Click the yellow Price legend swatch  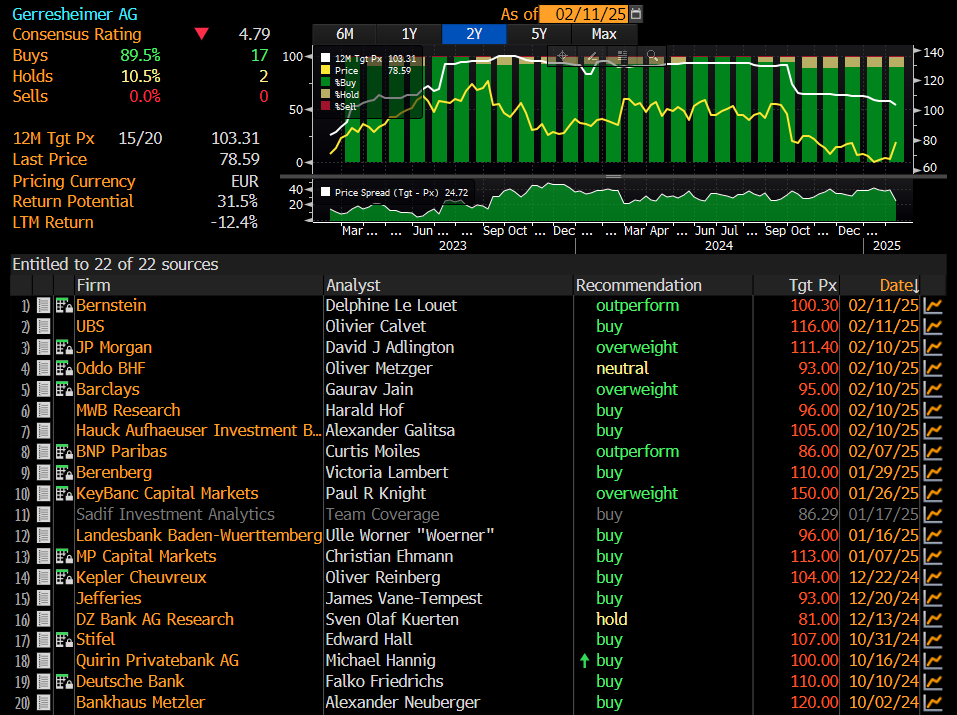click(326, 70)
